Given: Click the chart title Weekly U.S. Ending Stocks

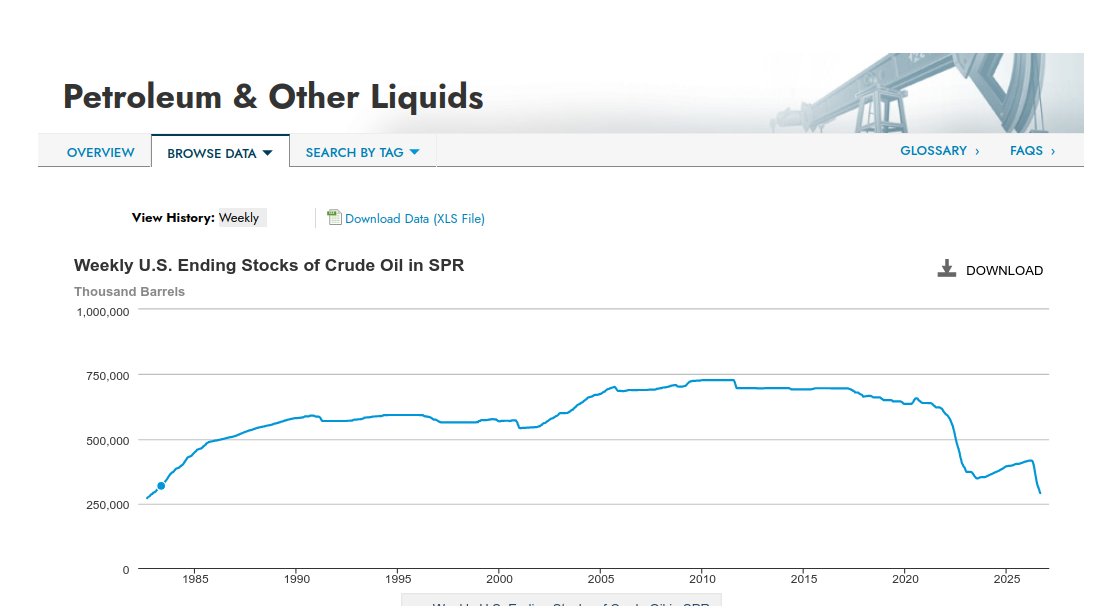Looking at the screenshot, I should coord(269,265).
